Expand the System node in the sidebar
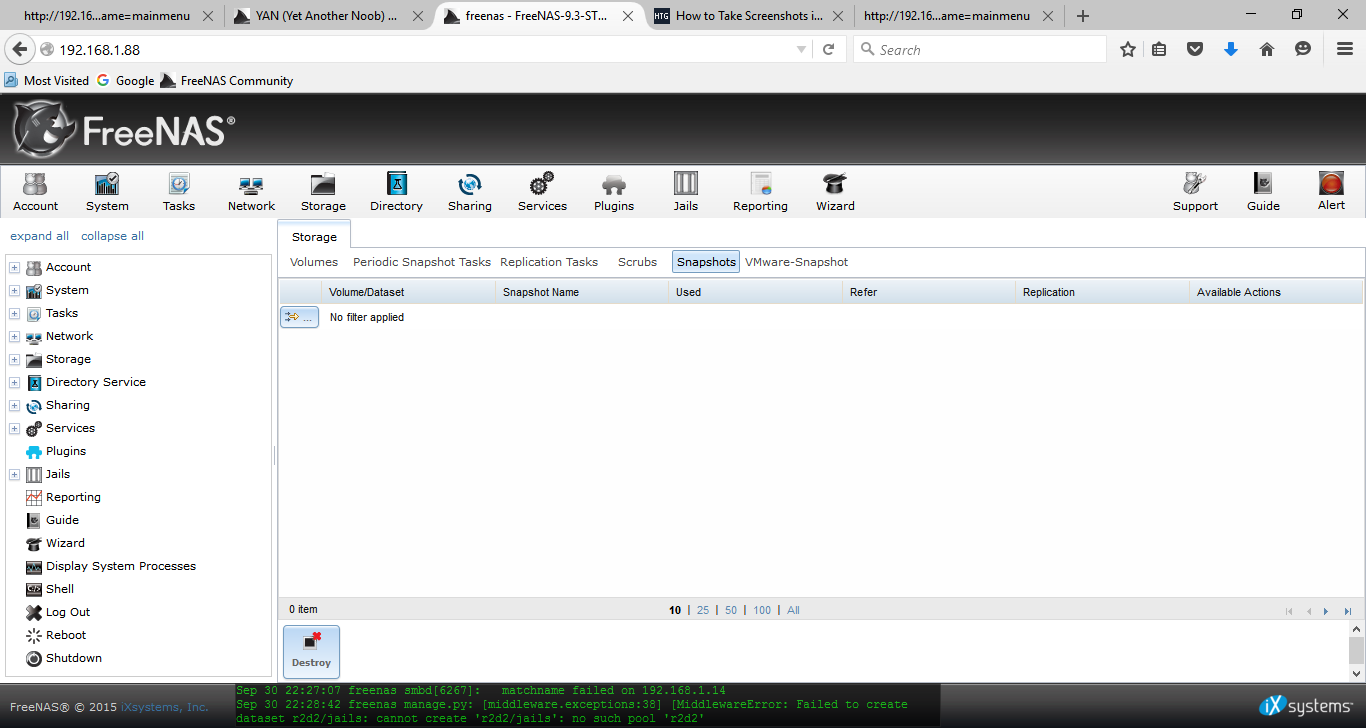The width and height of the screenshot is (1366, 728). coord(14,290)
